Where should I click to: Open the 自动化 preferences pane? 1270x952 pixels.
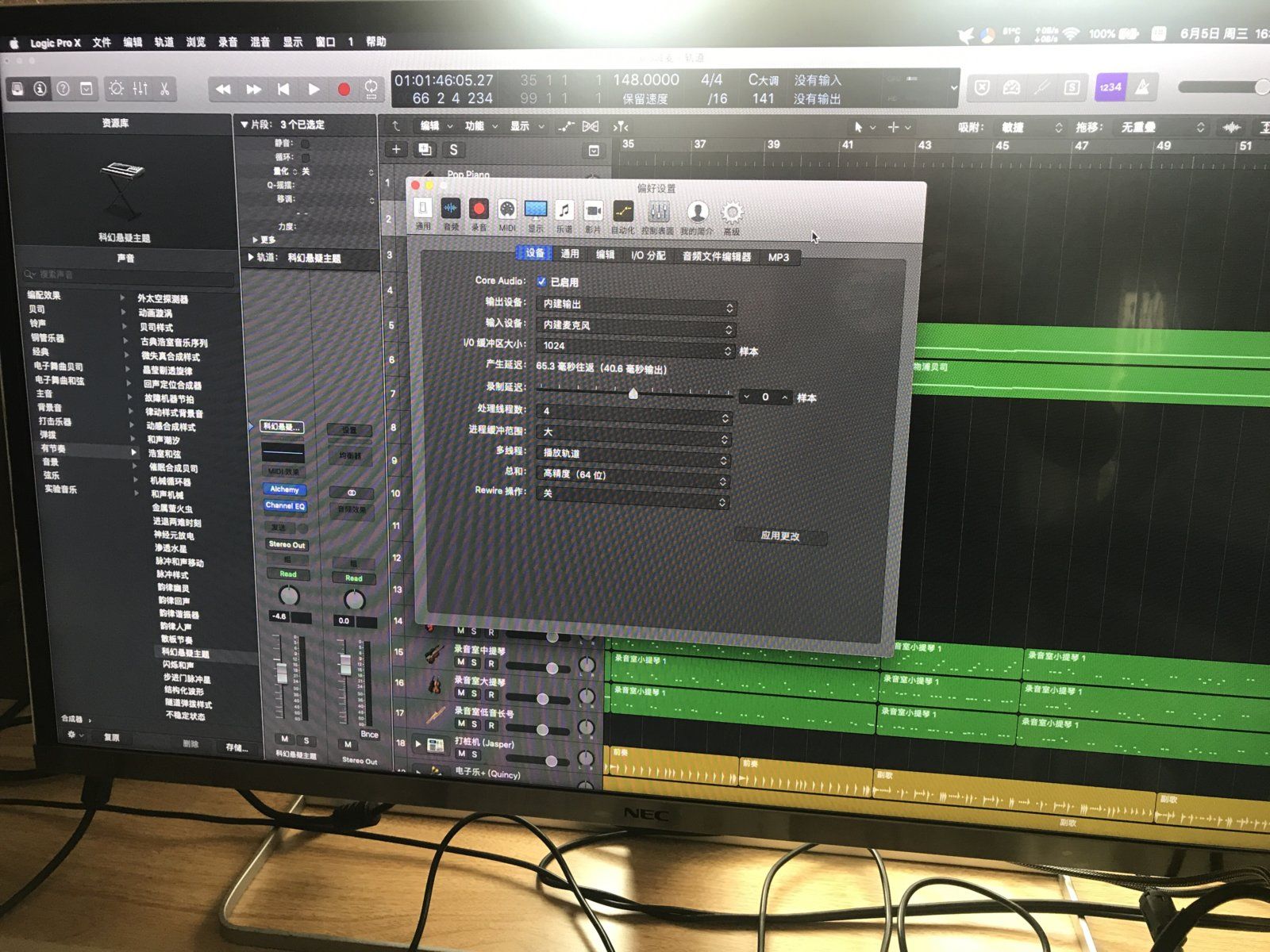(x=623, y=217)
